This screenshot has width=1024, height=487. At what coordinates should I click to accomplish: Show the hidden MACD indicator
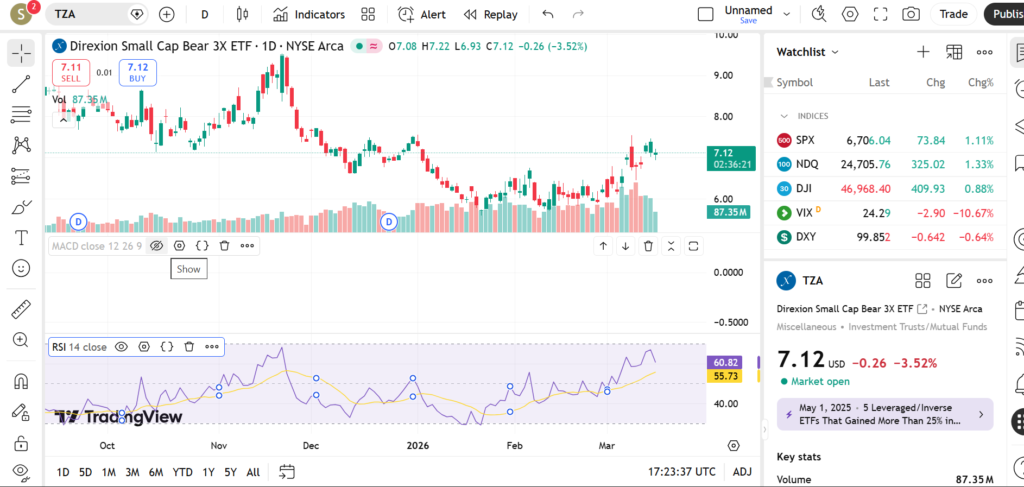(156, 245)
